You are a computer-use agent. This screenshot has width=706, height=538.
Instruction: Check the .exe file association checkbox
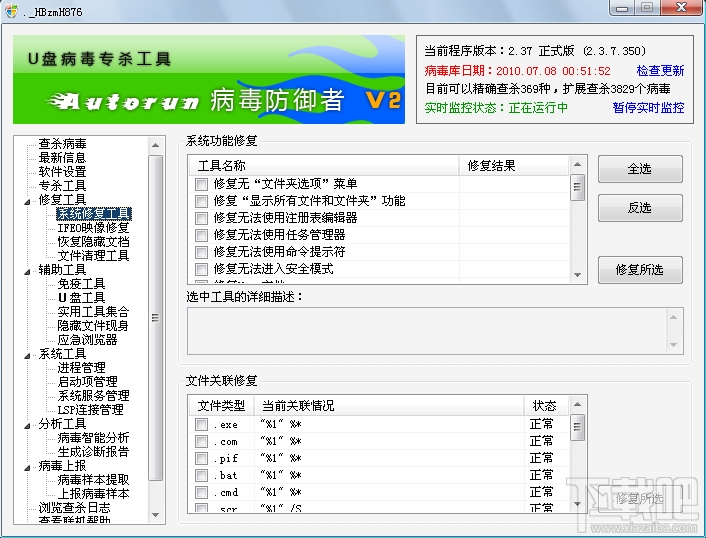pos(201,425)
